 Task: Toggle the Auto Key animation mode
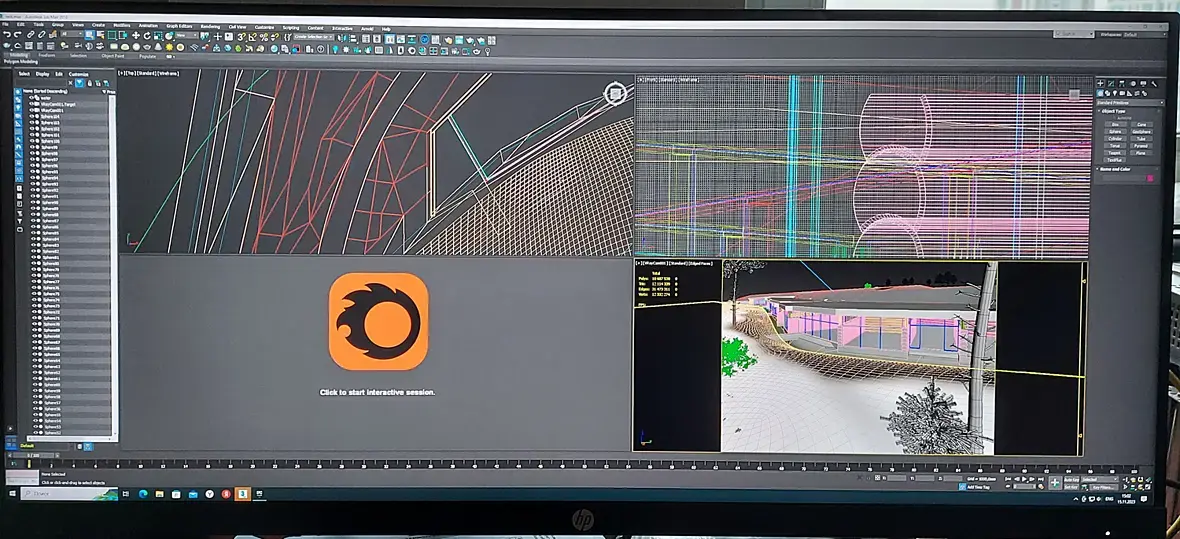pyautogui.click(x=1072, y=480)
